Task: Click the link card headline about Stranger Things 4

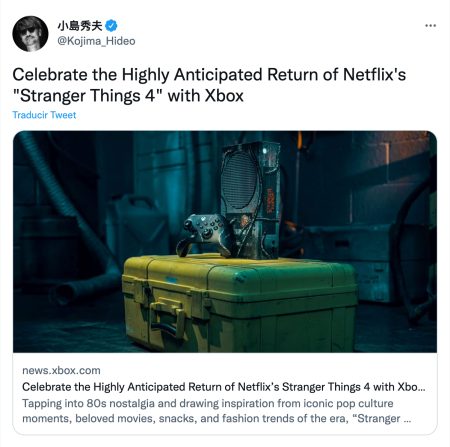Action: point(224,387)
